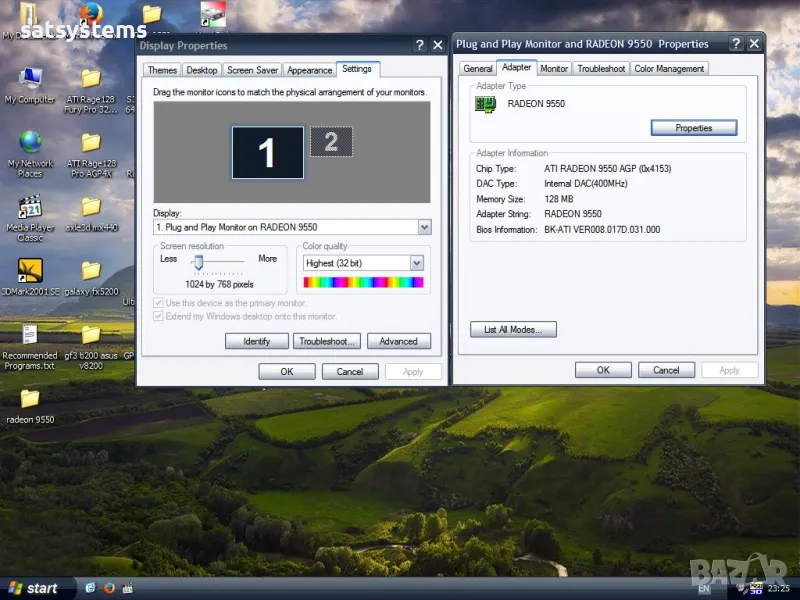Viewport: 800px width, 600px height.
Task: Click the Identify button
Action: (x=257, y=341)
